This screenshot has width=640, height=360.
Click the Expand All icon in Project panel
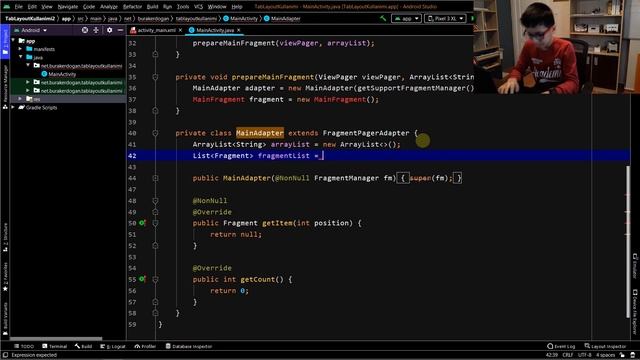pyautogui.click(x=96, y=30)
